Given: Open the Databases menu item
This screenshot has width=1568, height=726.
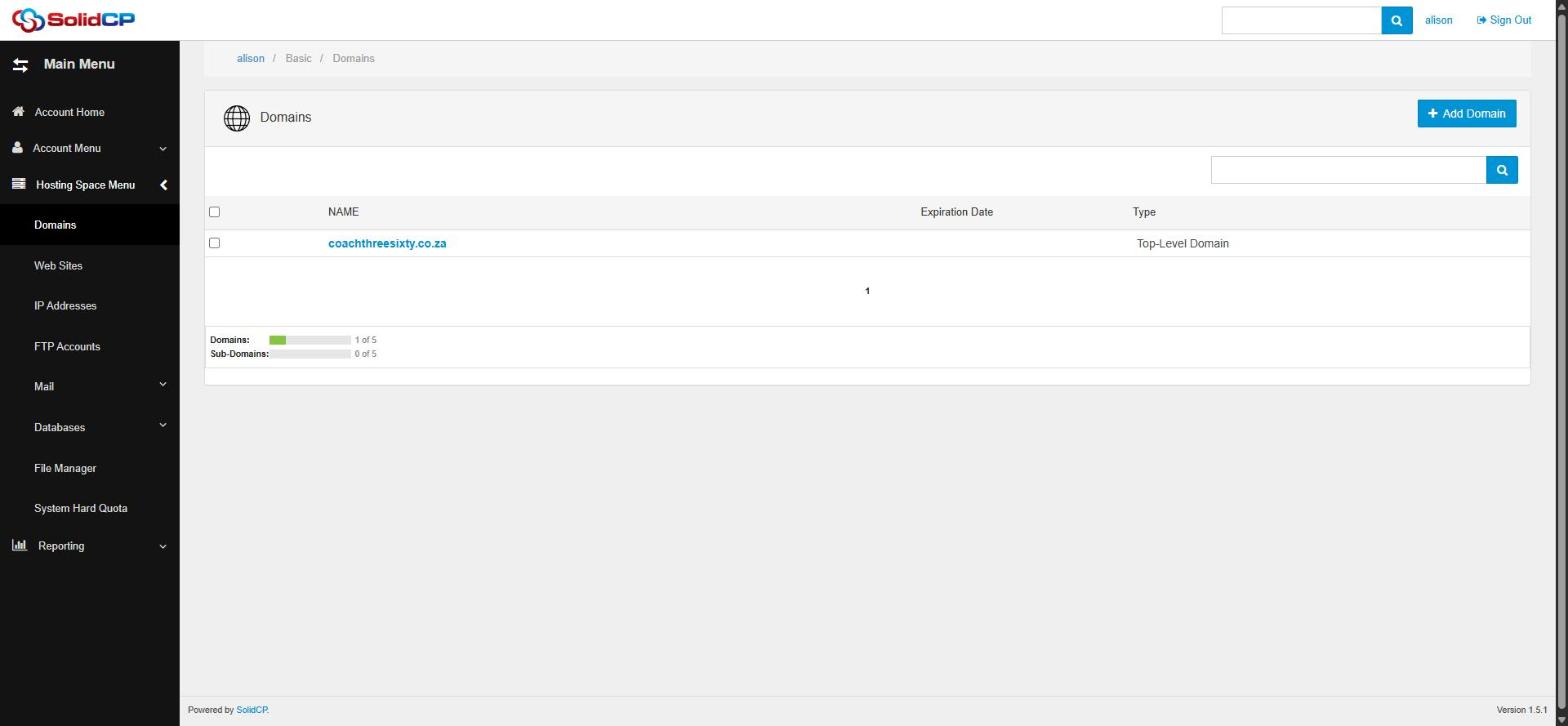Looking at the screenshot, I should [59, 428].
